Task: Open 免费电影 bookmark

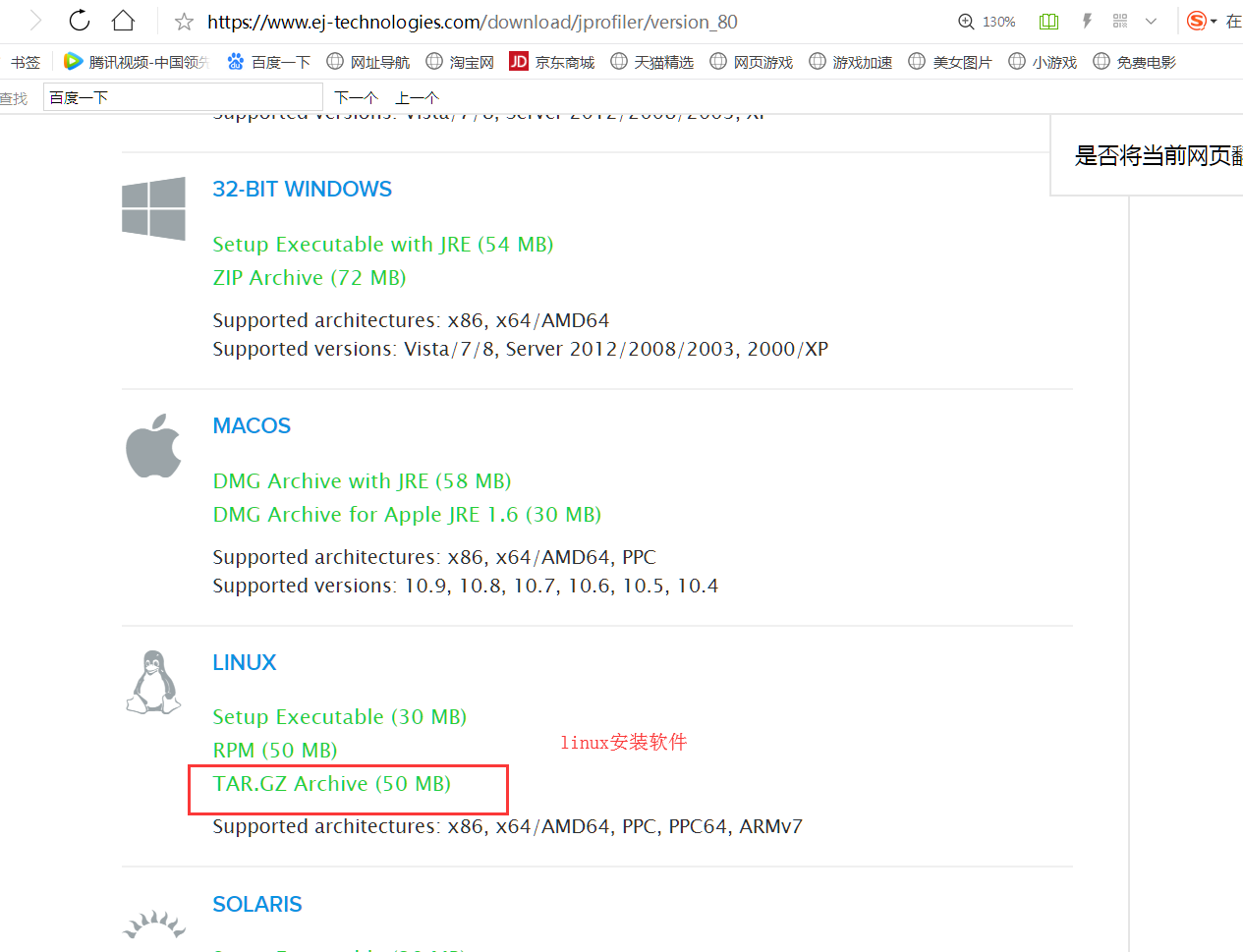Action: pyautogui.click(x=1135, y=62)
